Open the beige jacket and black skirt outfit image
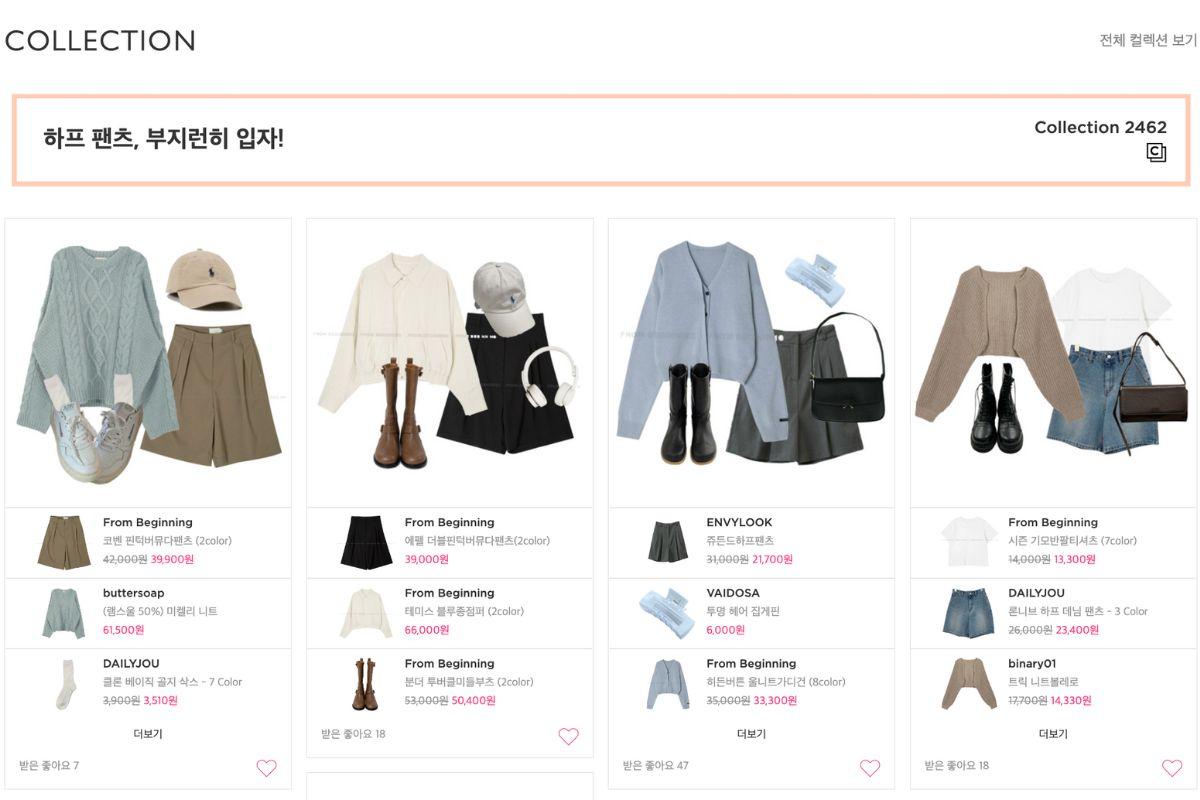Image resolution: width=1200 pixels, height=800 pixels. pos(450,362)
